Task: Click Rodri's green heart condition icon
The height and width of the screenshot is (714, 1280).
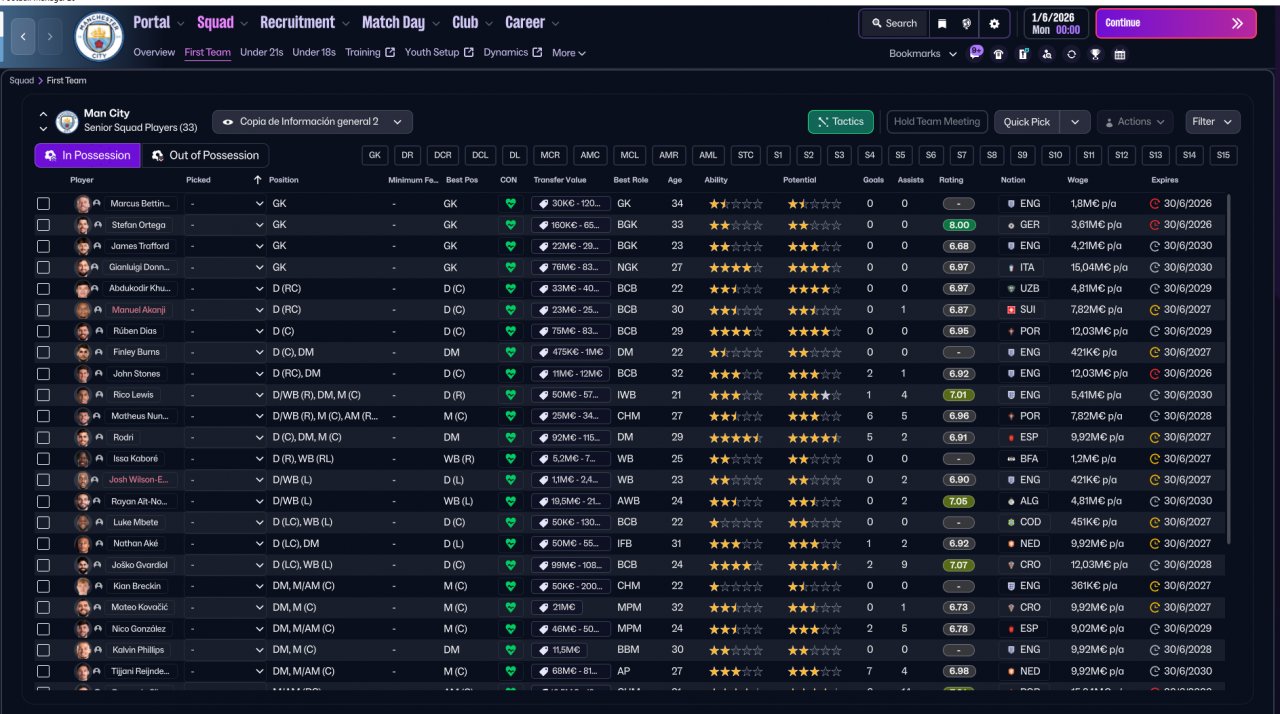Action: (x=510, y=437)
